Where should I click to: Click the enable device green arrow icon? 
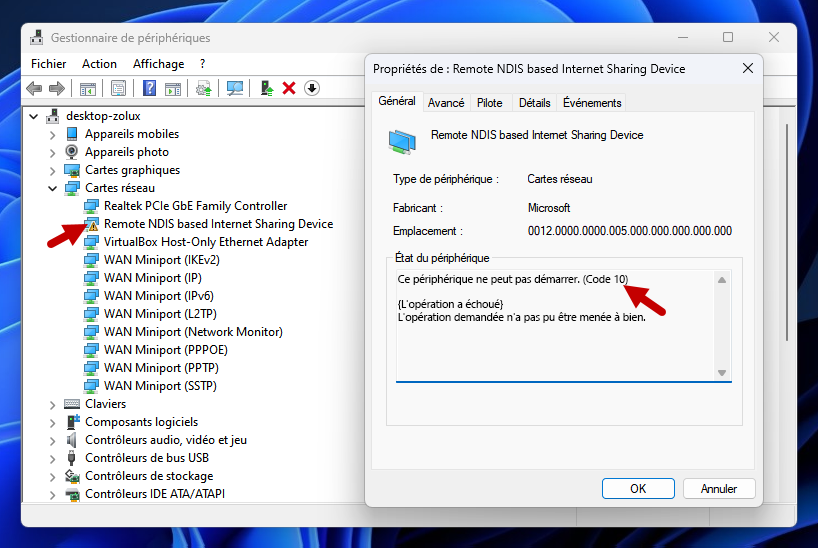tap(267, 88)
